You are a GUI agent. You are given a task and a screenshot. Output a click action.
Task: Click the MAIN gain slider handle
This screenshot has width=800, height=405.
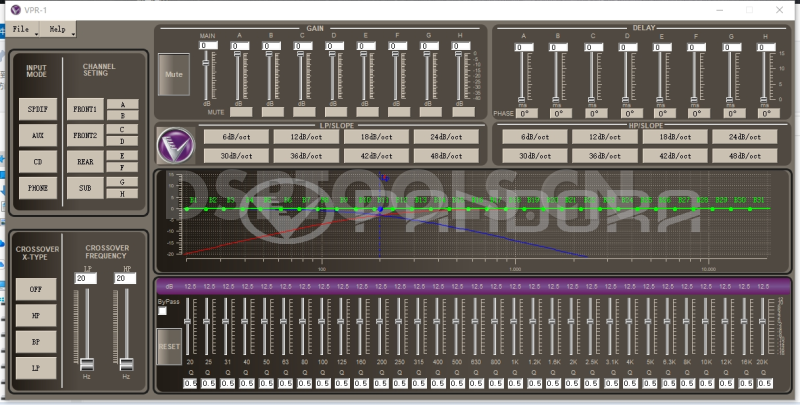click(207, 63)
